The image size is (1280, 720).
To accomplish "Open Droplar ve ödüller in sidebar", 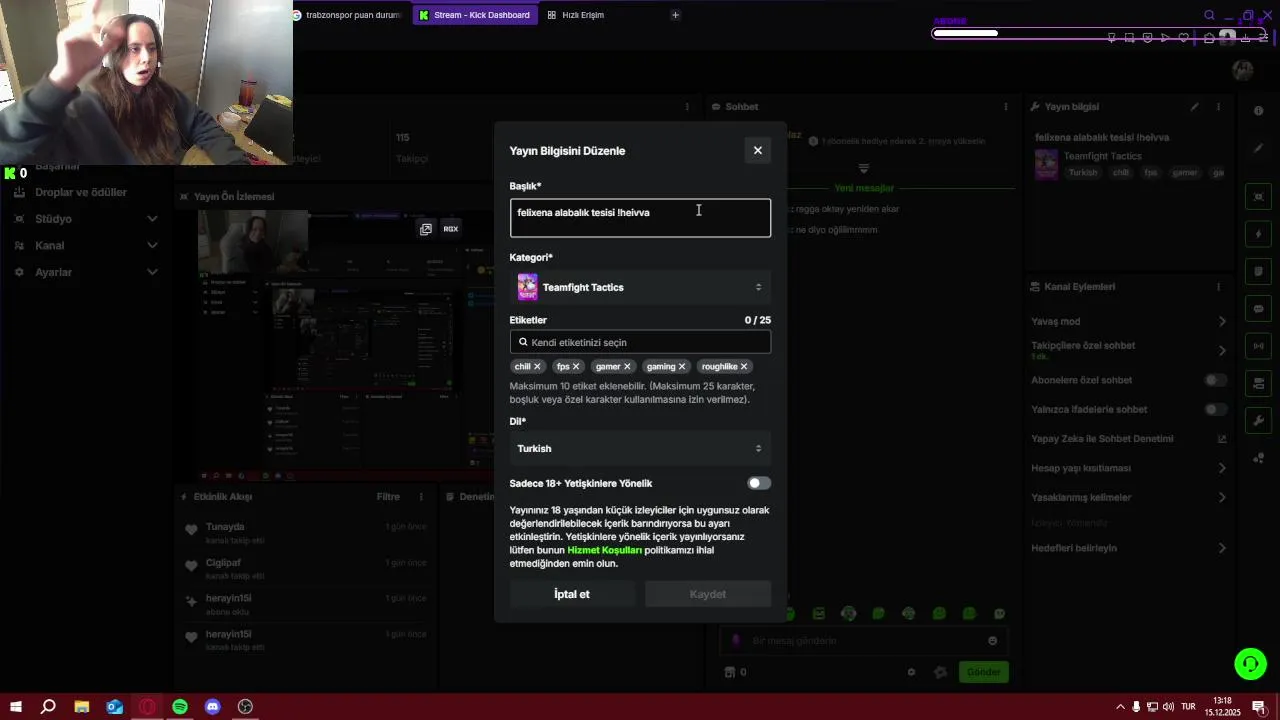I will (81, 192).
